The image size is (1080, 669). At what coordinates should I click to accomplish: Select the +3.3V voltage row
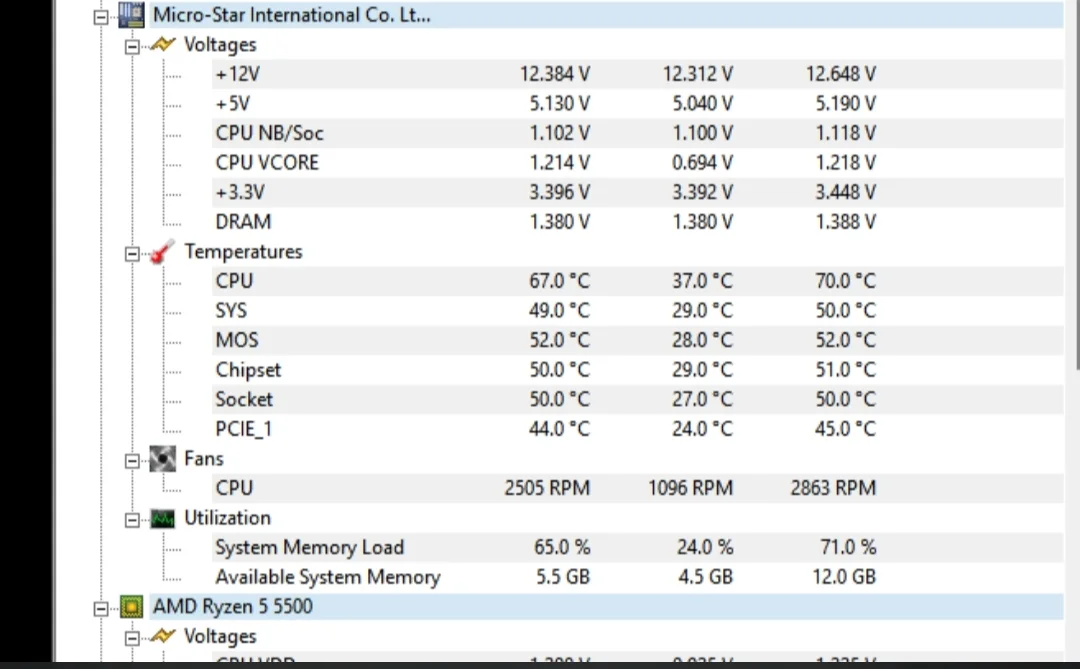pyautogui.click(x=637, y=193)
